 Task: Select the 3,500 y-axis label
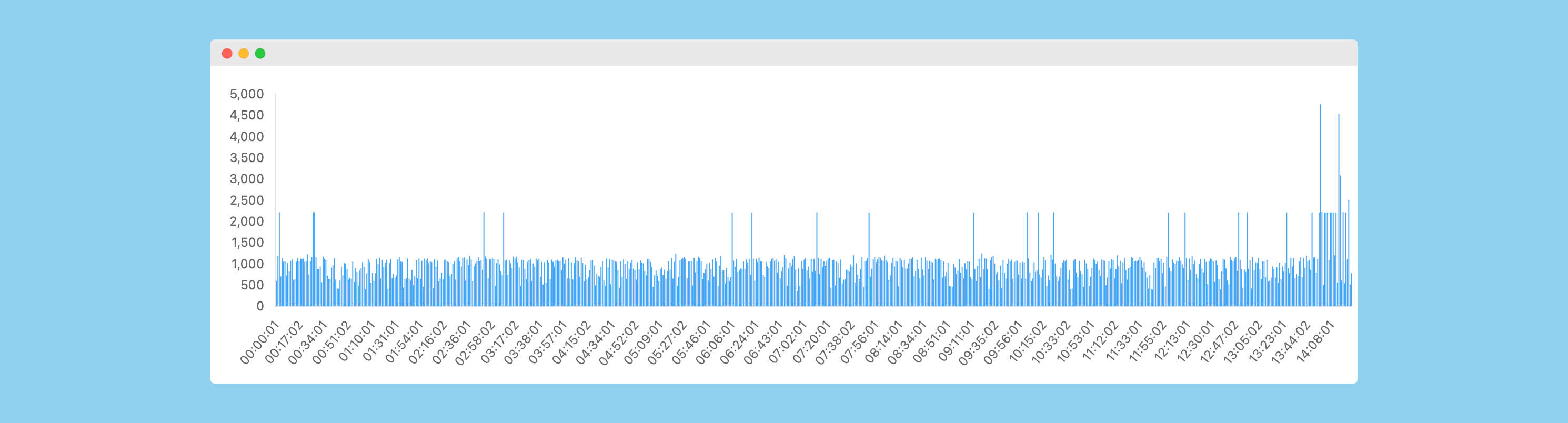247,158
